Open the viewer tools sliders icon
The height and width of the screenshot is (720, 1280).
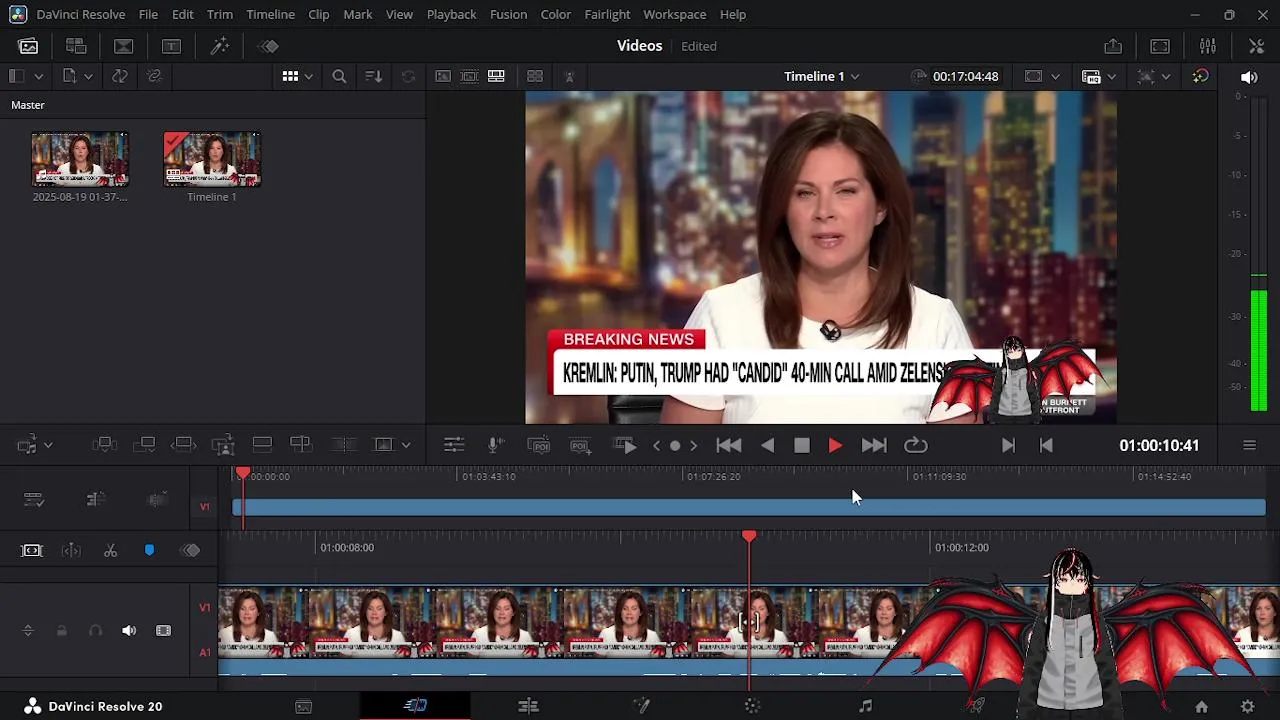coord(454,445)
